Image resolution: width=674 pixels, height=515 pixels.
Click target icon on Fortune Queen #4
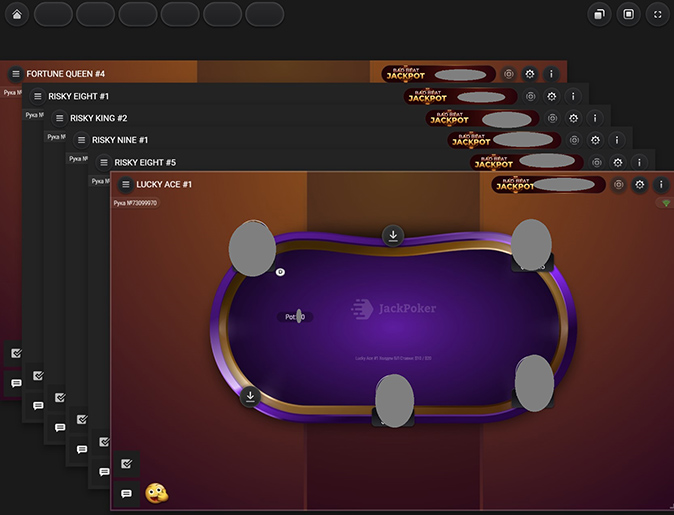pos(509,74)
